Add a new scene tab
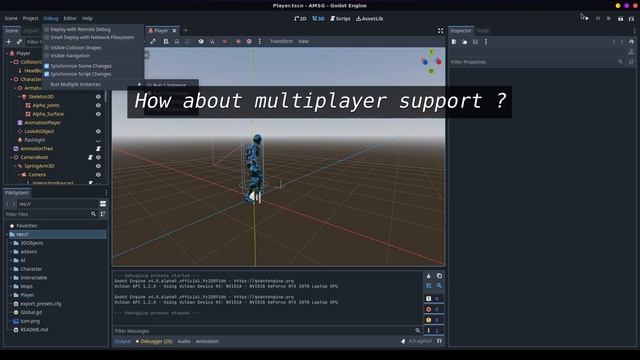This screenshot has height=360, width=640. point(186,30)
